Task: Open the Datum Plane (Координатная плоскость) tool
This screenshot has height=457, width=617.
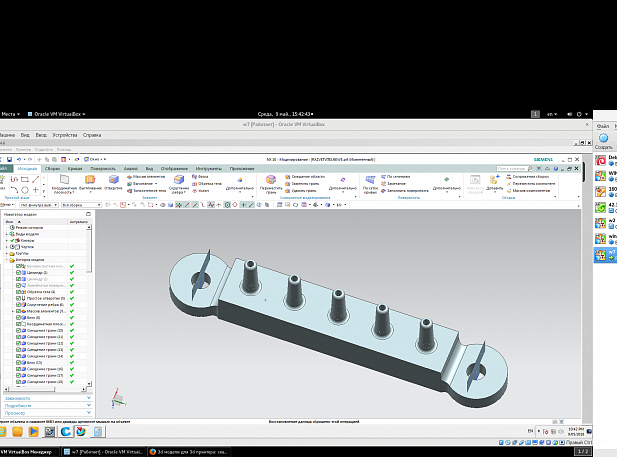Action: click(x=62, y=181)
